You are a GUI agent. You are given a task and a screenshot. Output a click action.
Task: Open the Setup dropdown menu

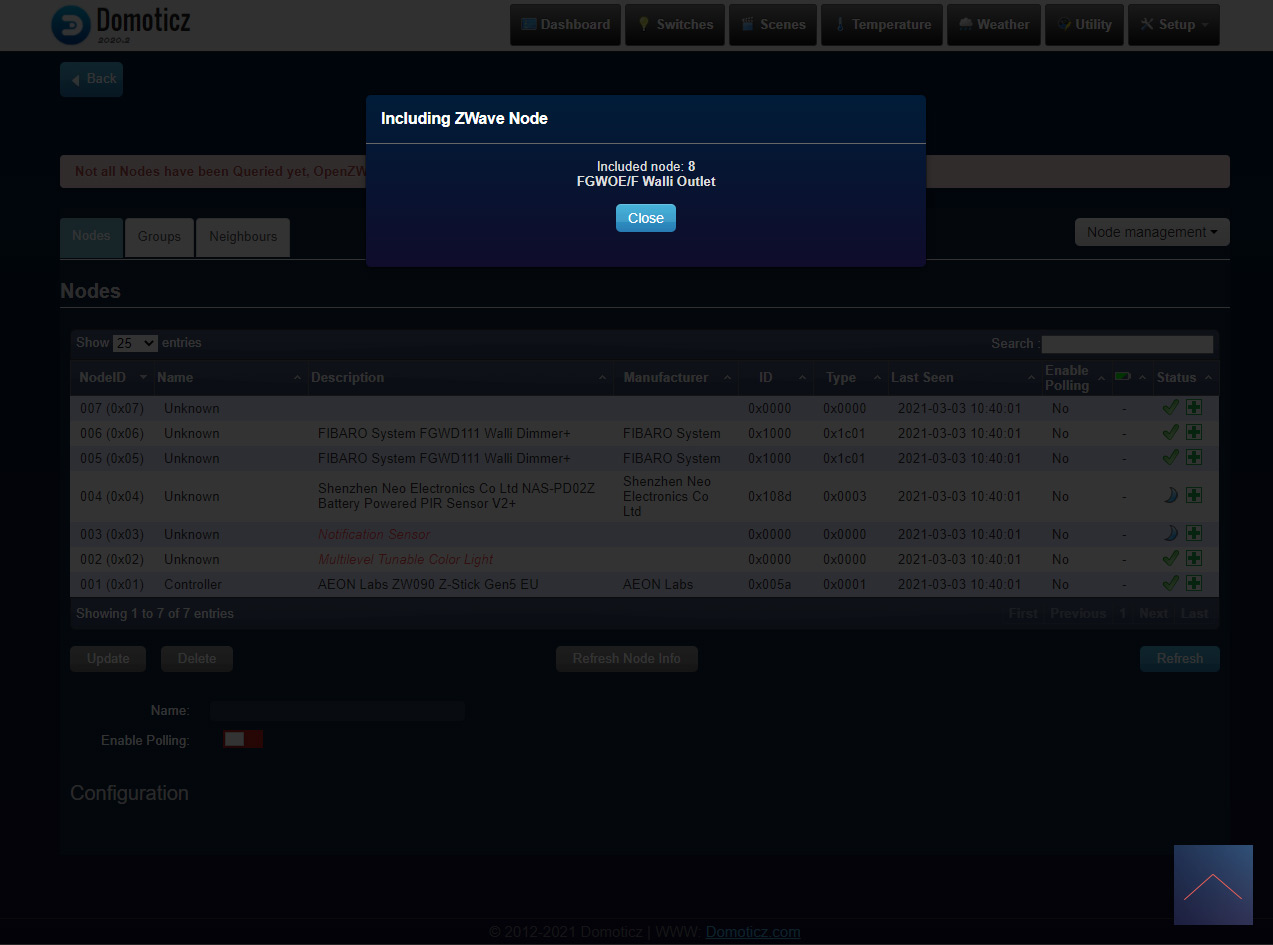[1174, 25]
